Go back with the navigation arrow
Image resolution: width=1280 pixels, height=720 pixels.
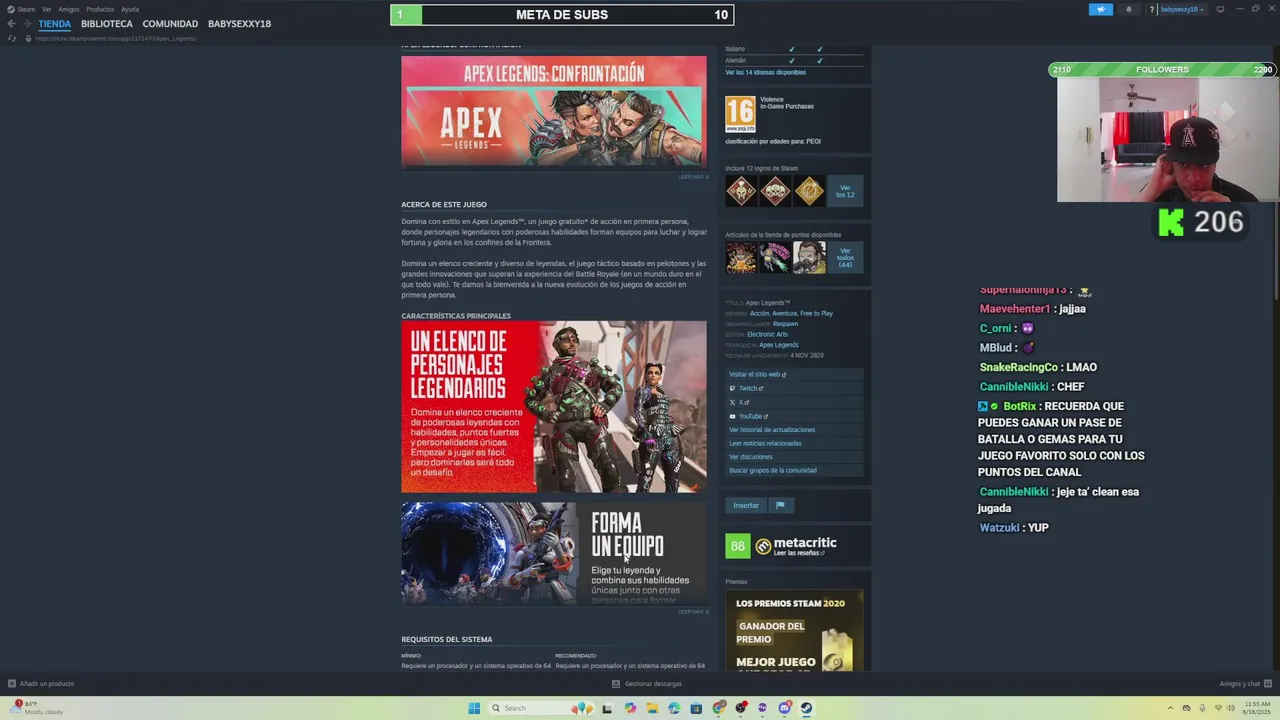[11, 23]
